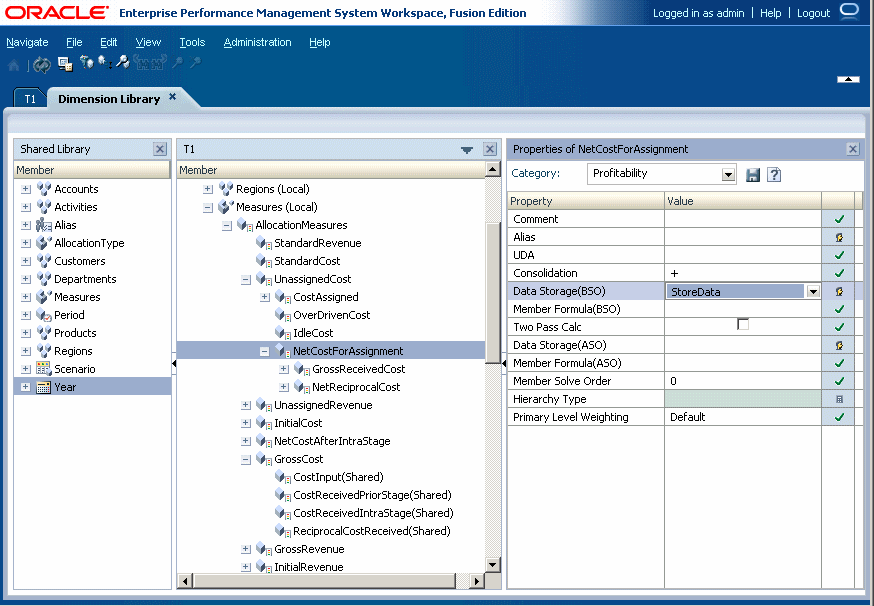The image size is (874, 606).
Task: Open the Tools menu
Action: coord(192,42)
